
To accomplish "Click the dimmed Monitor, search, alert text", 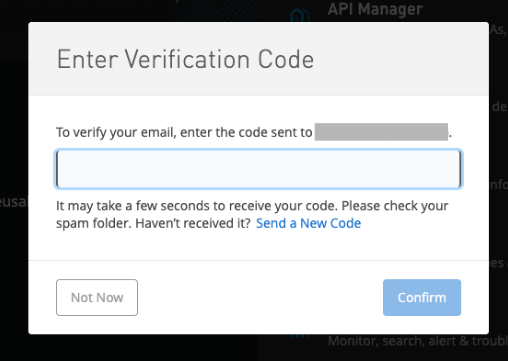I will point(418,341).
